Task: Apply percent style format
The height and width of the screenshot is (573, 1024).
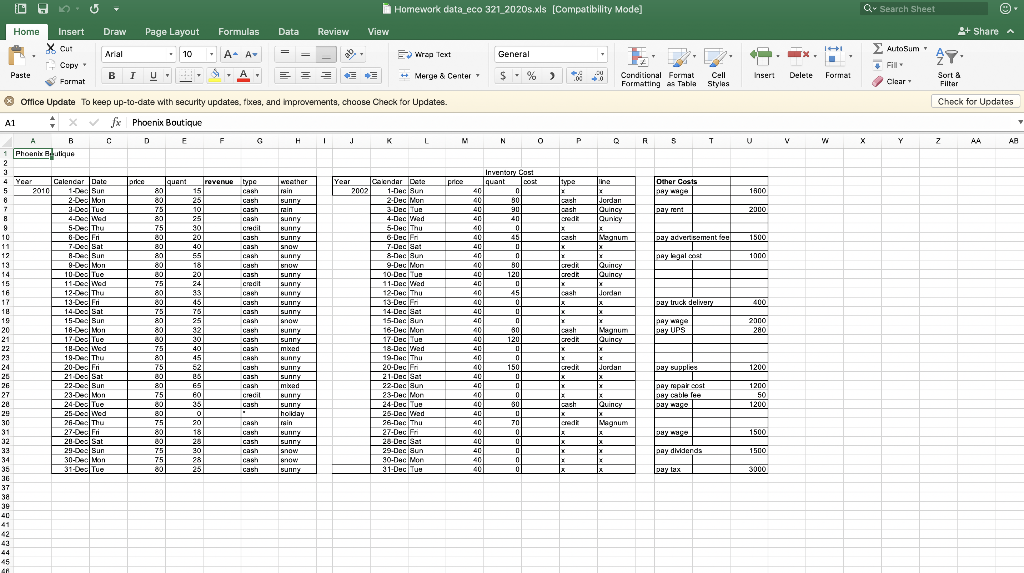Action: pyautogui.click(x=532, y=76)
